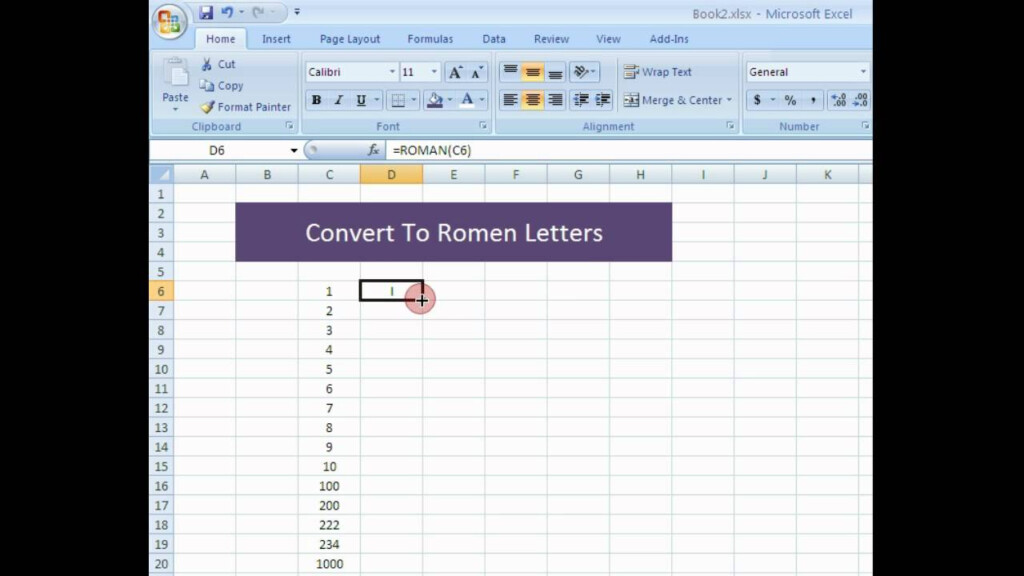This screenshot has height=576, width=1024.
Task: Open the Home ribbon tab
Action: pos(221,39)
